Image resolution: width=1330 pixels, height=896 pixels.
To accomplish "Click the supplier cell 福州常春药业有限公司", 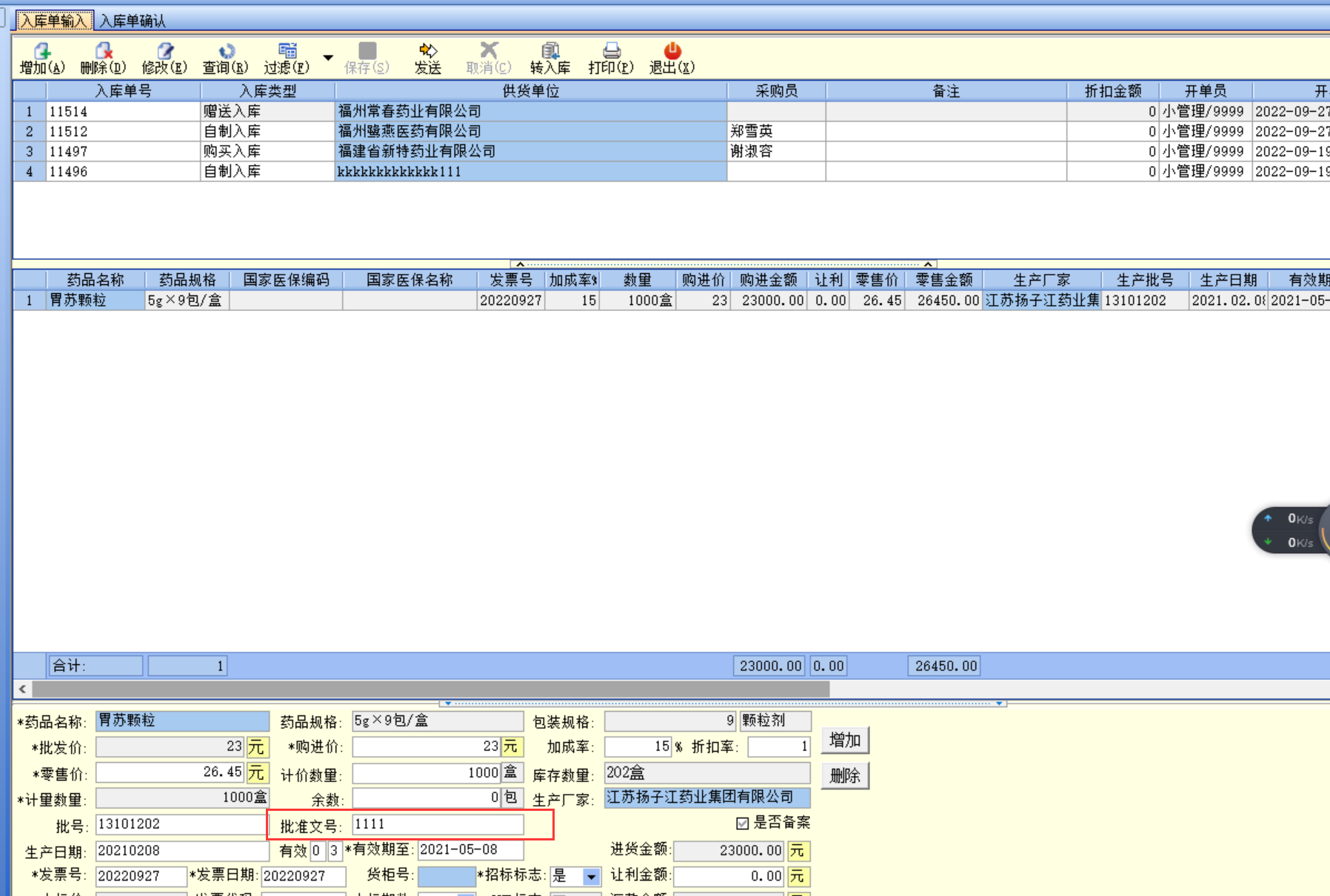I will [x=531, y=111].
